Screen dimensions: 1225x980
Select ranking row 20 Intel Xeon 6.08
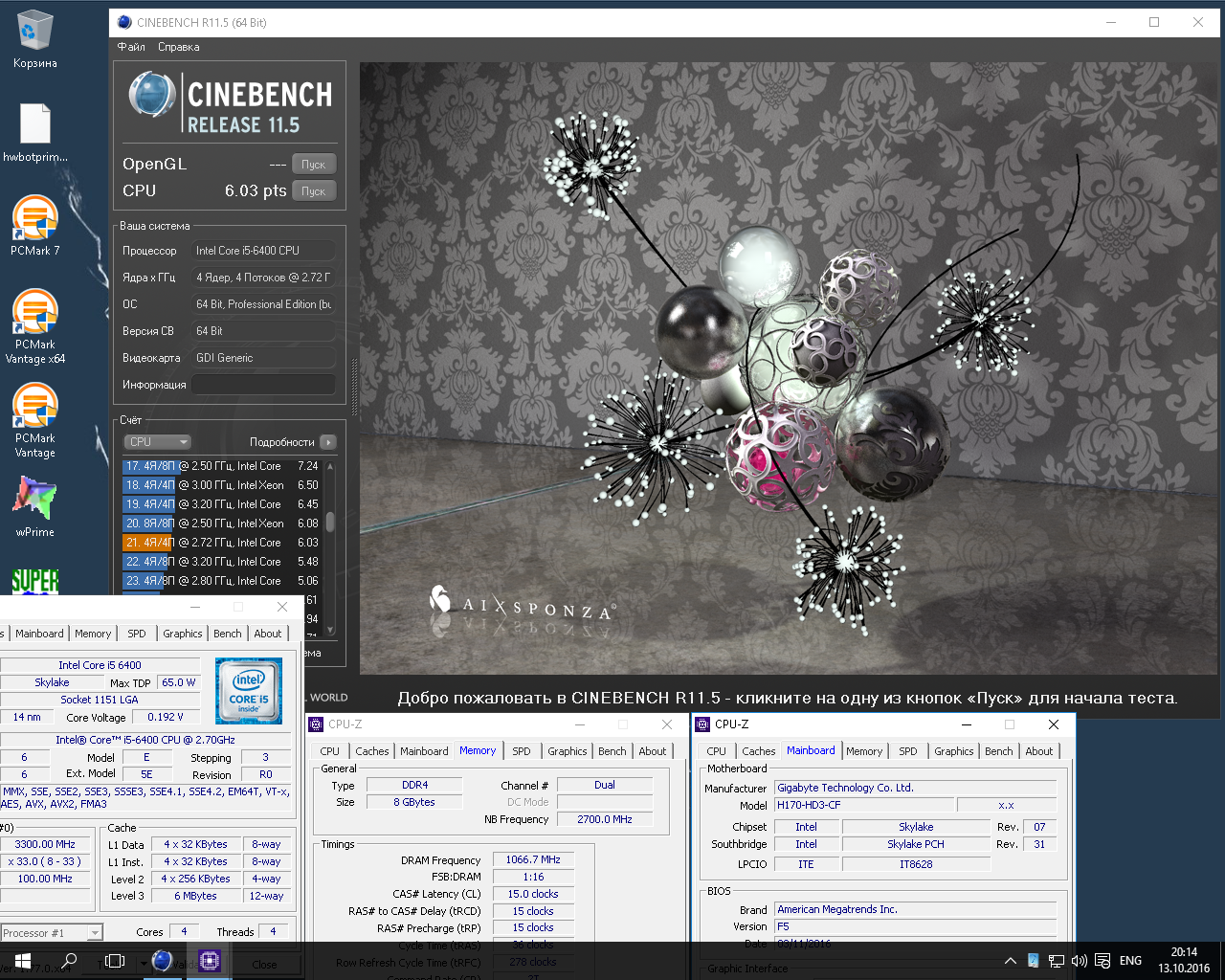click(223, 523)
